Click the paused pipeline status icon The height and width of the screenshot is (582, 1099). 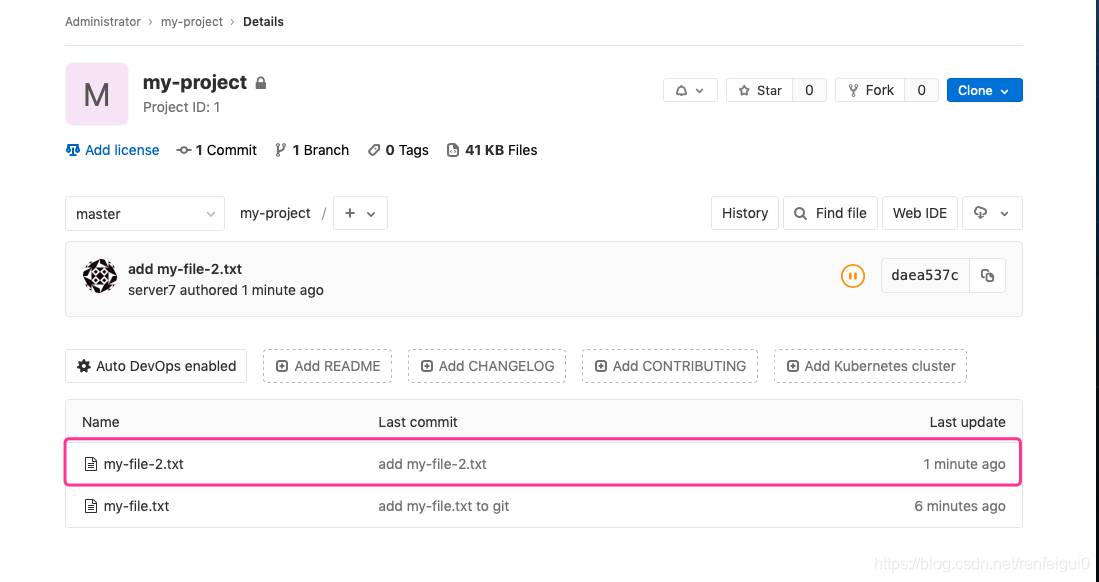(852, 276)
